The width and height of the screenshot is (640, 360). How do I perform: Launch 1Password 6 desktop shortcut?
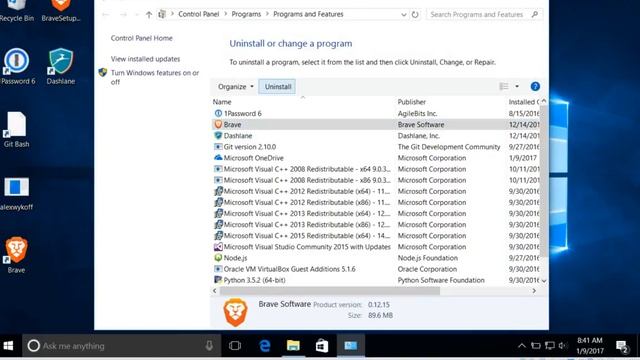16,66
